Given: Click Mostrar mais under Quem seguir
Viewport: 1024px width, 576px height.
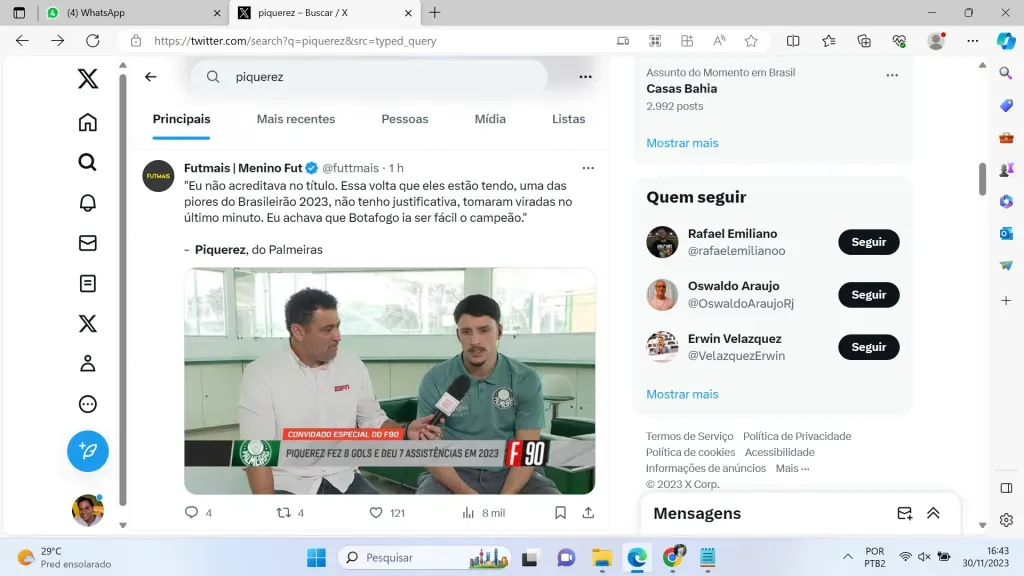Looking at the screenshot, I should tap(682, 394).
